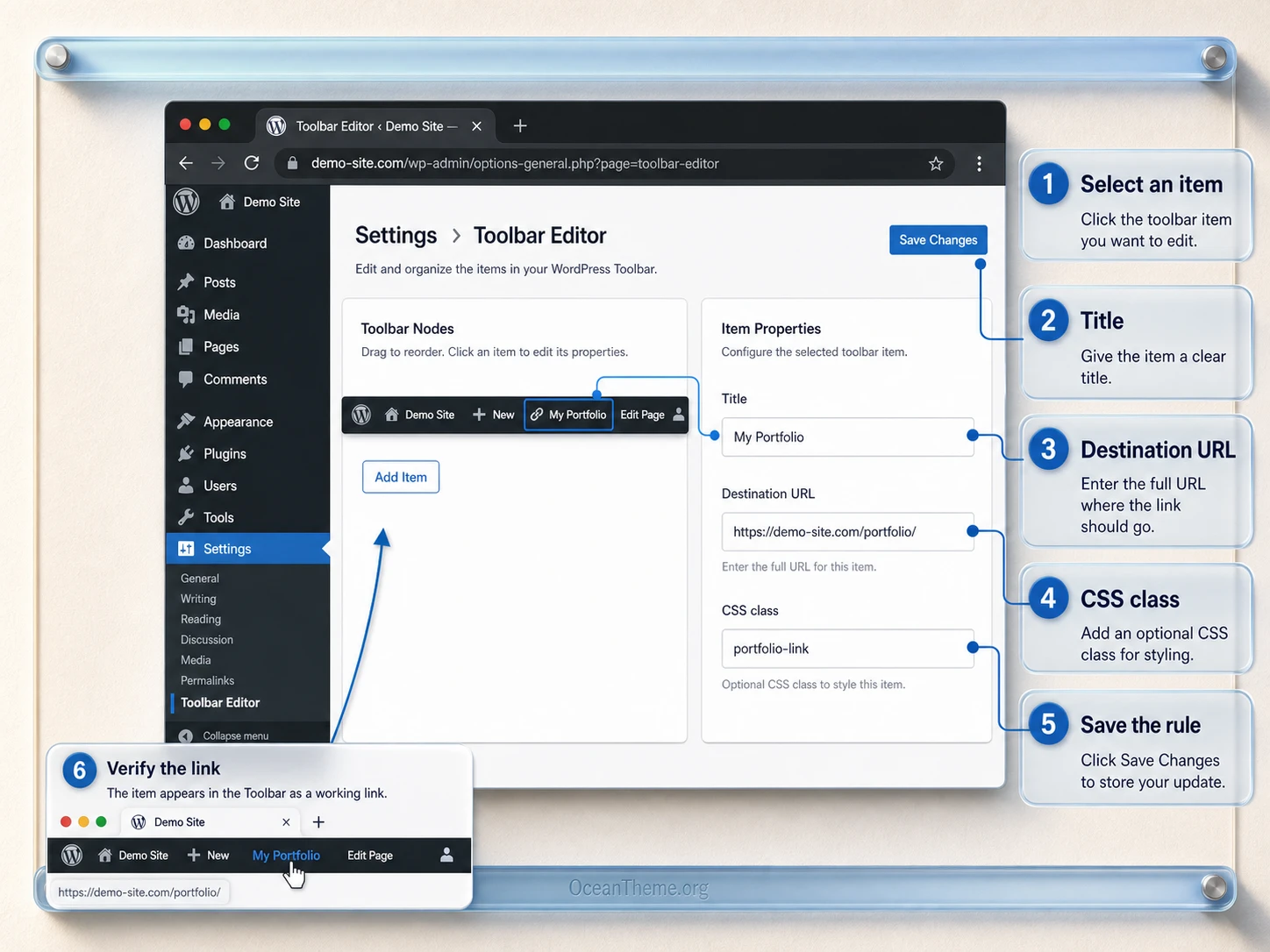Click the Title input field
Viewport: 1270px width, 952px height.
point(848,437)
